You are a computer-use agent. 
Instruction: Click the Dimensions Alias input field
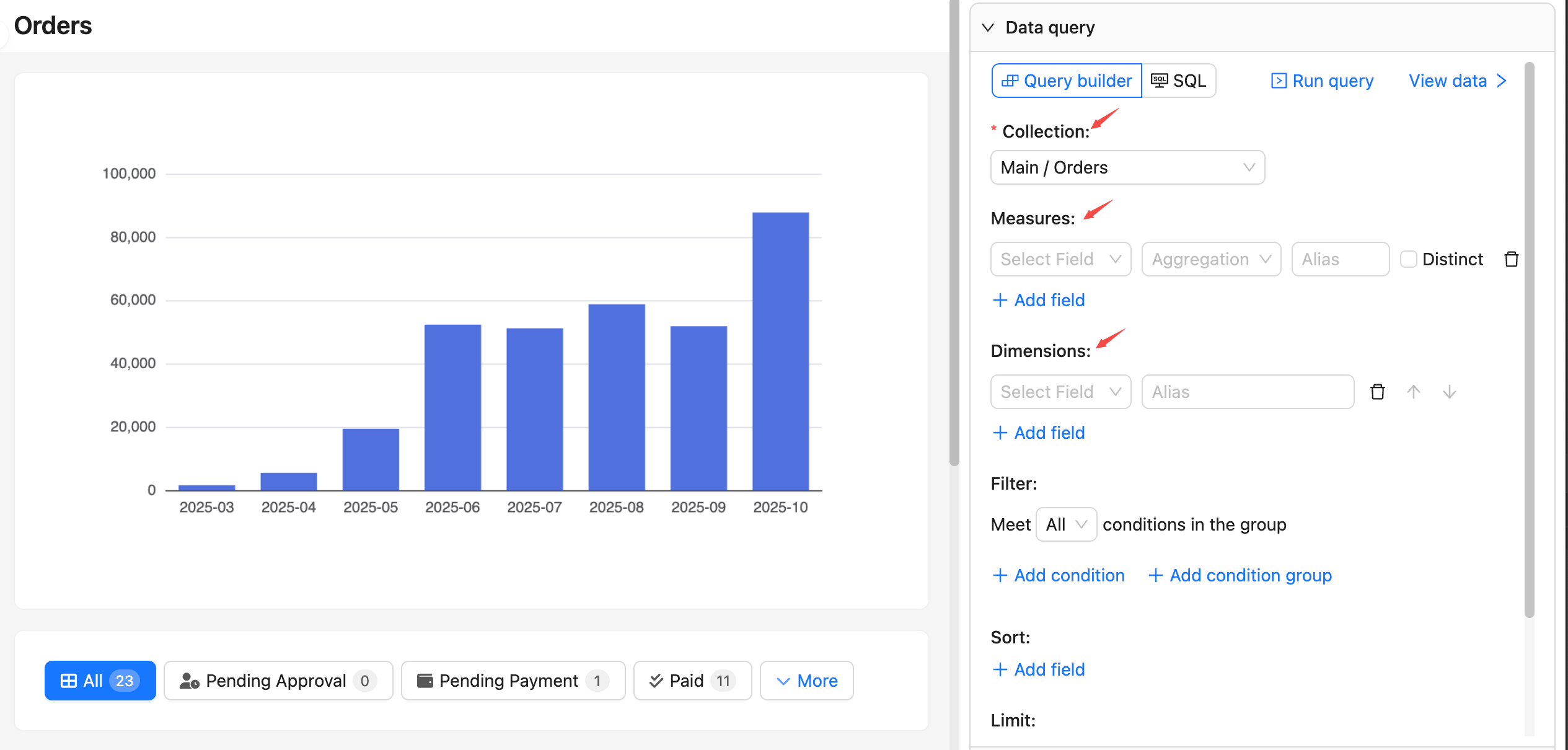[1247, 392]
